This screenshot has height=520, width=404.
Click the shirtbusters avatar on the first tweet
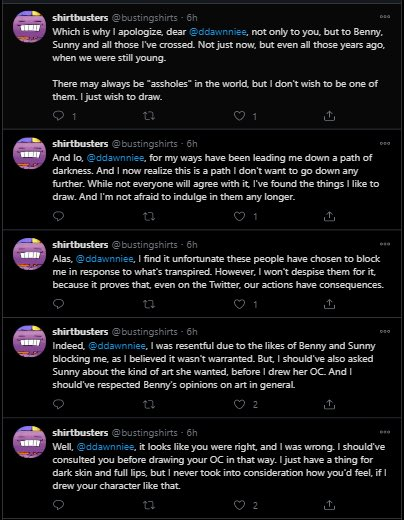pyautogui.click(x=29, y=26)
